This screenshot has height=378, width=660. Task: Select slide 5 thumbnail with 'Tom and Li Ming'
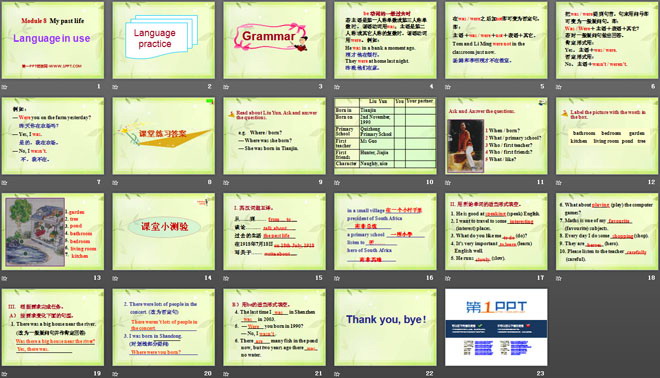tap(496, 40)
